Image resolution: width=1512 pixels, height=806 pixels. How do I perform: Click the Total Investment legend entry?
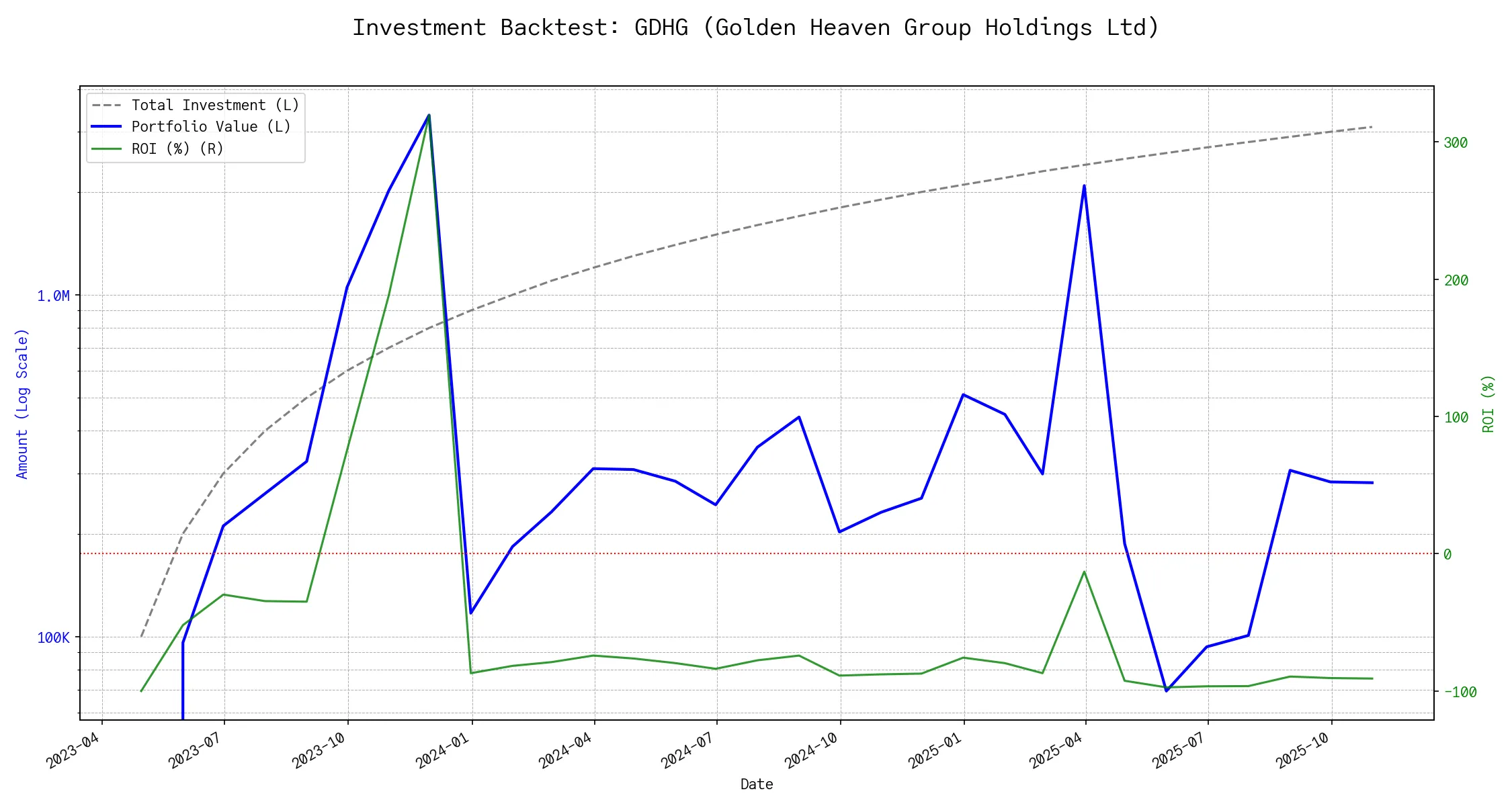[x=215, y=105]
